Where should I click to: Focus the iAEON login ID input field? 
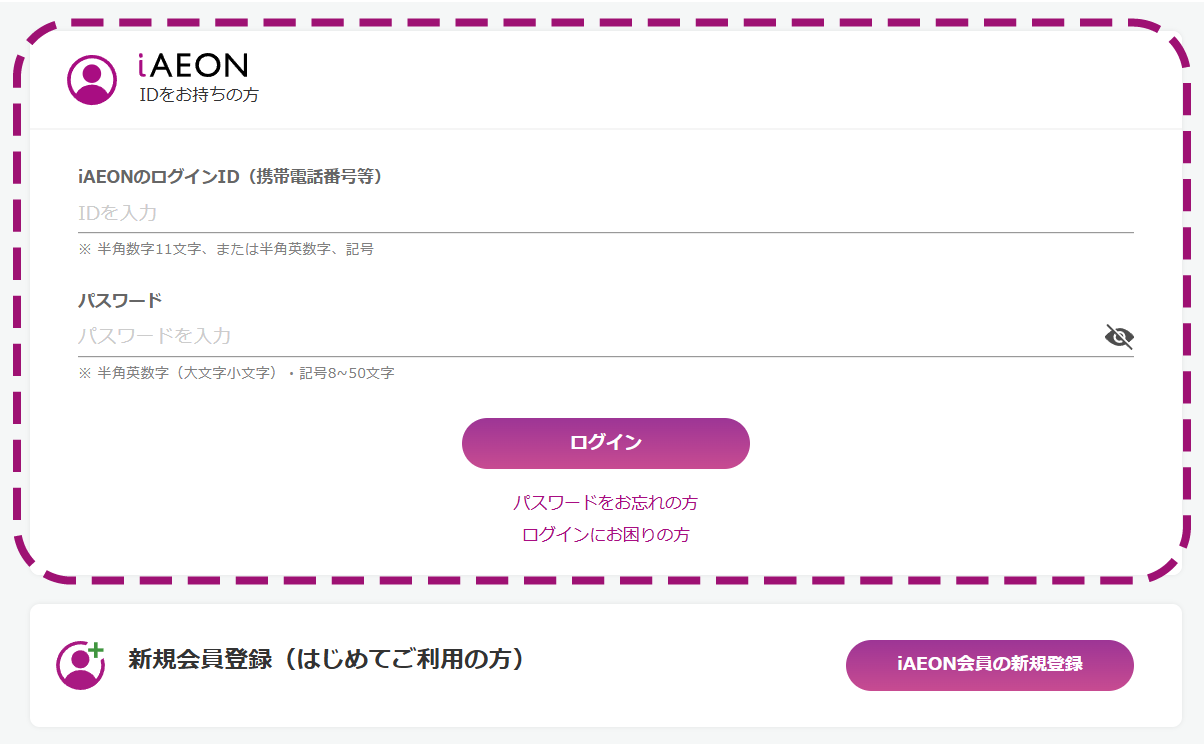pos(606,213)
